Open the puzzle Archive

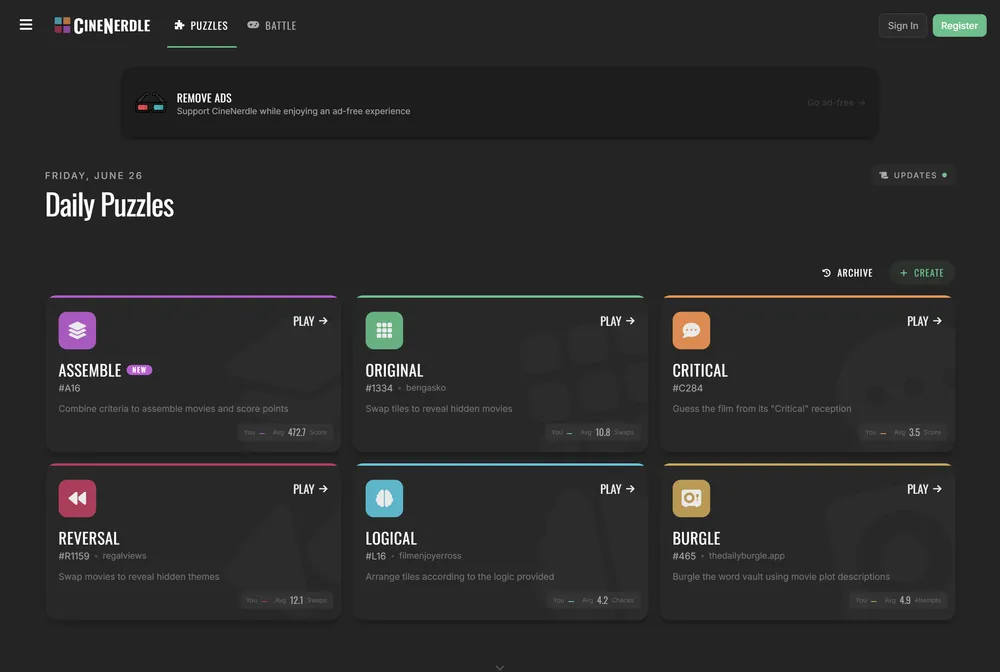click(847, 273)
